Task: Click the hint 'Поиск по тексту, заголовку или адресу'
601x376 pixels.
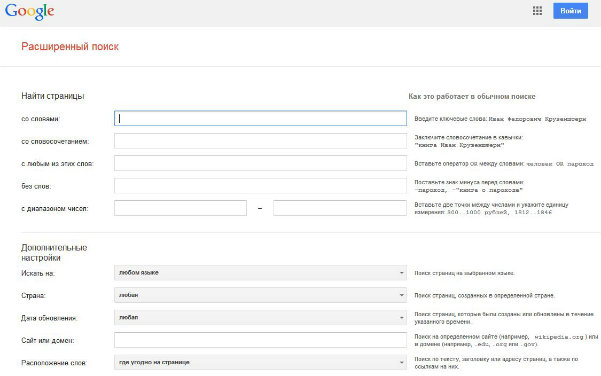Action: click(x=496, y=363)
